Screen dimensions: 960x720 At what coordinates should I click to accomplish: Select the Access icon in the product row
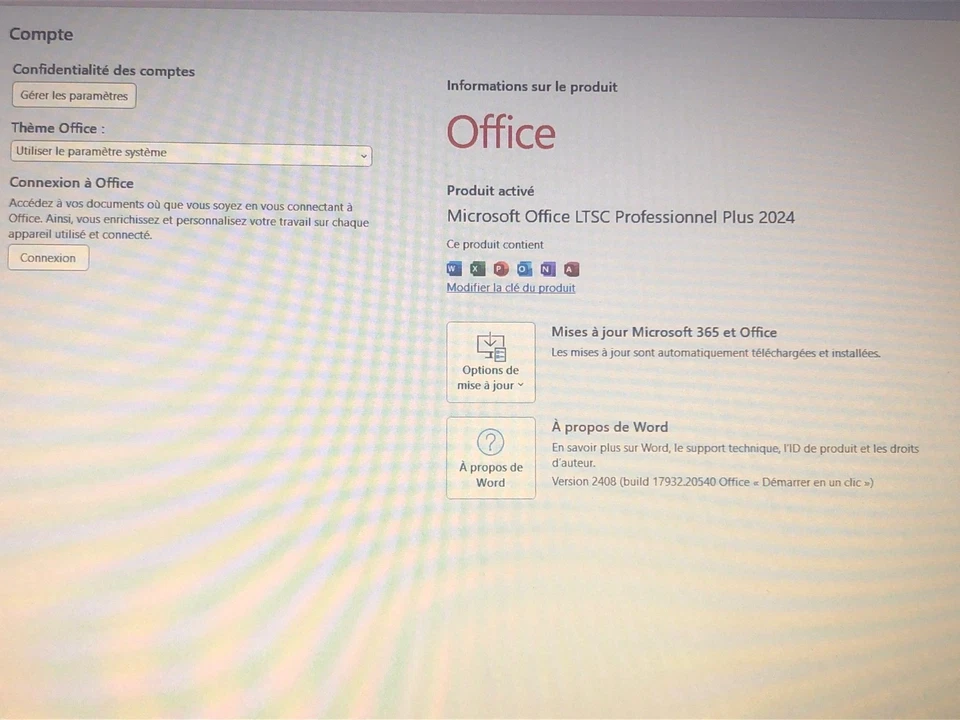571,268
